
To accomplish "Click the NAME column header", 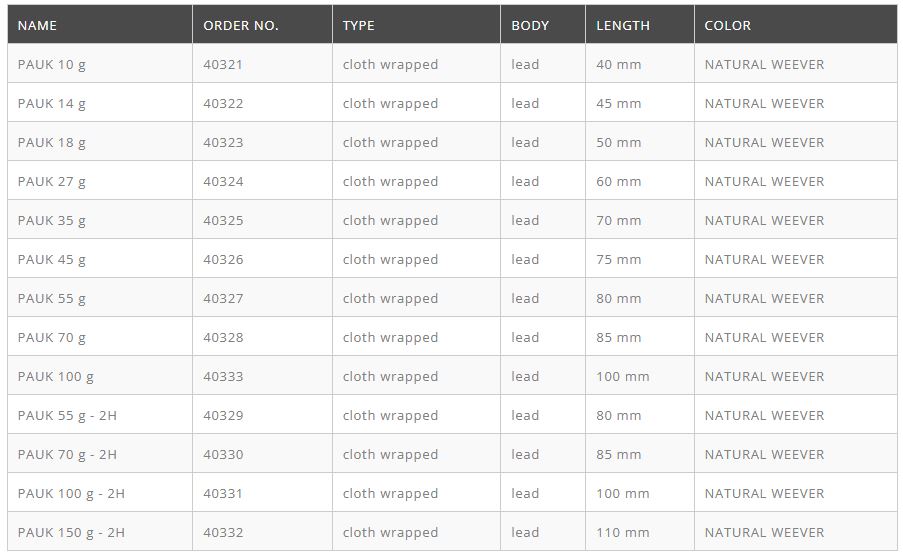I will coord(38,25).
